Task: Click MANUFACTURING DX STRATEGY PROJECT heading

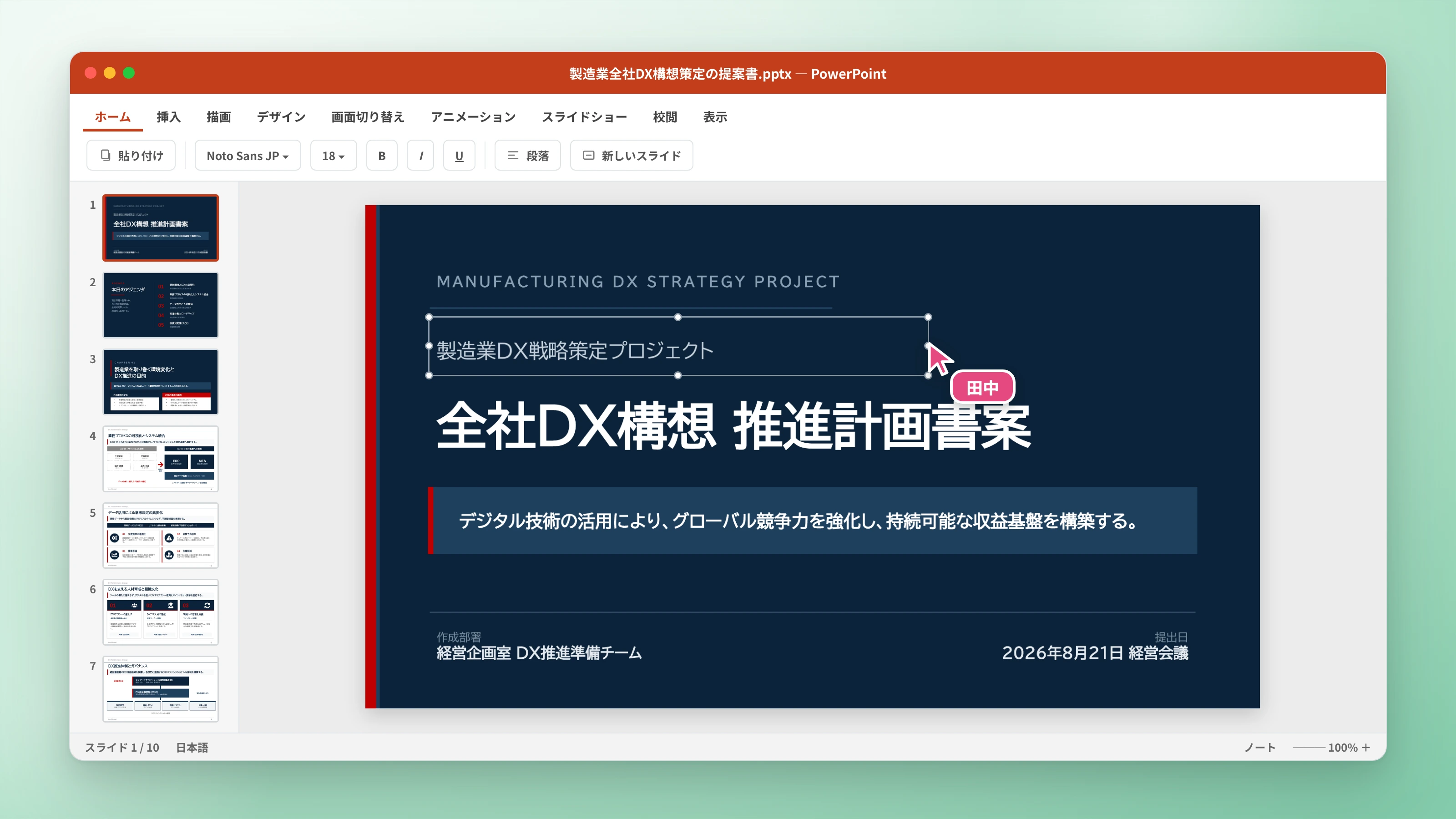Action: point(637,282)
